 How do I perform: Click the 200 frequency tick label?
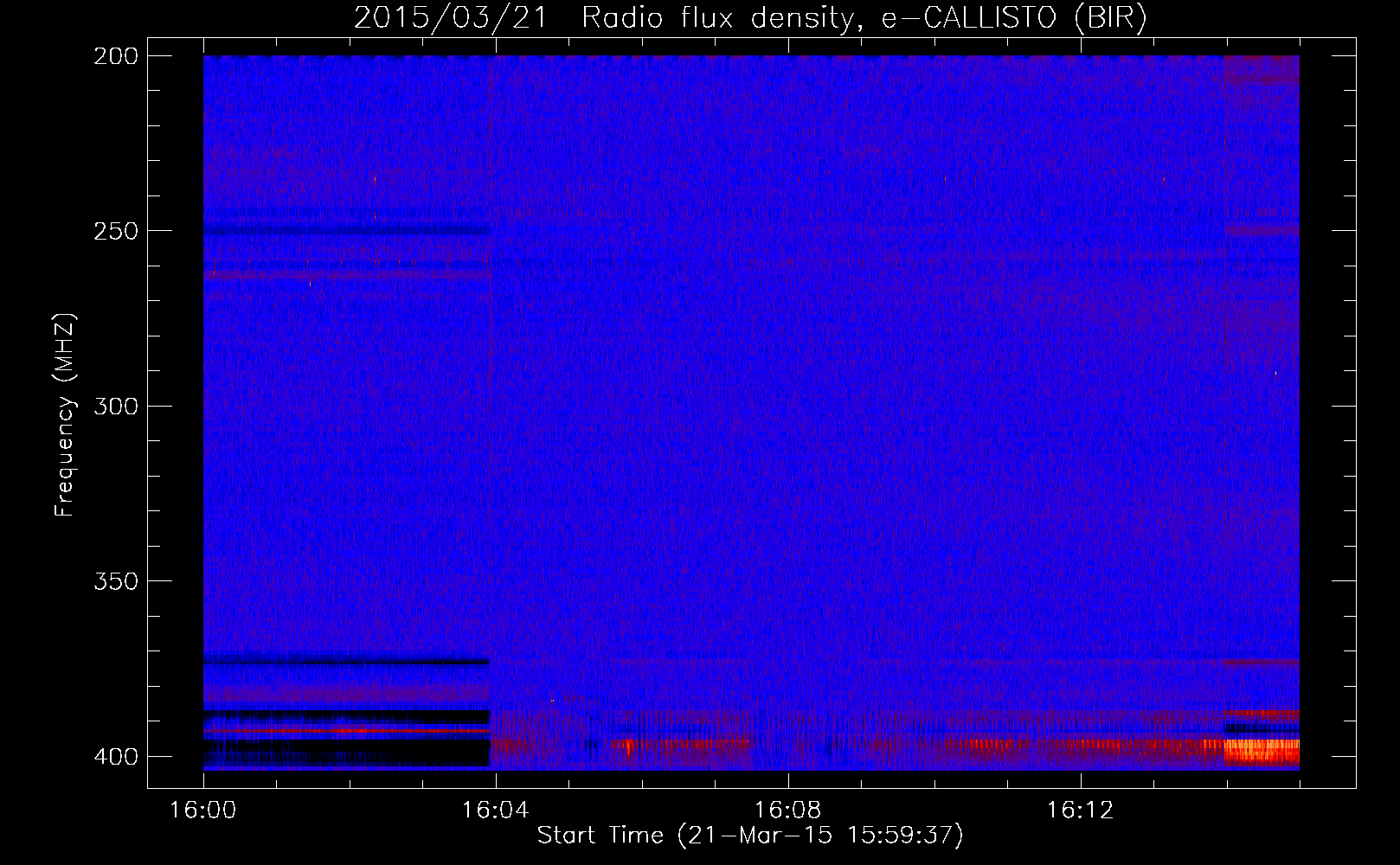tap(115, 56)
